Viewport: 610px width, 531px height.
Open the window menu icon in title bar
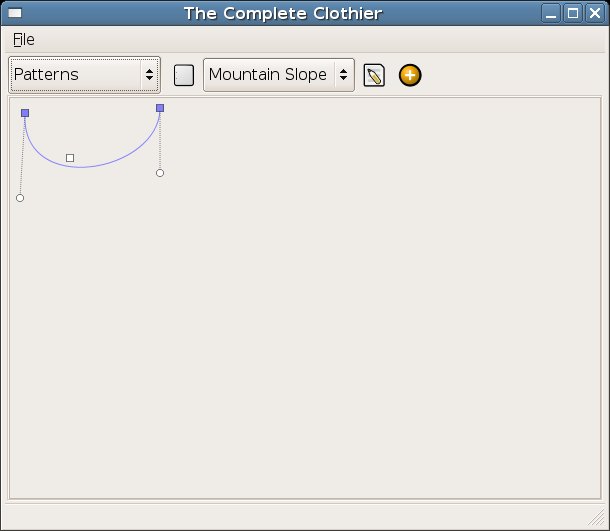[x=15, y=13]
